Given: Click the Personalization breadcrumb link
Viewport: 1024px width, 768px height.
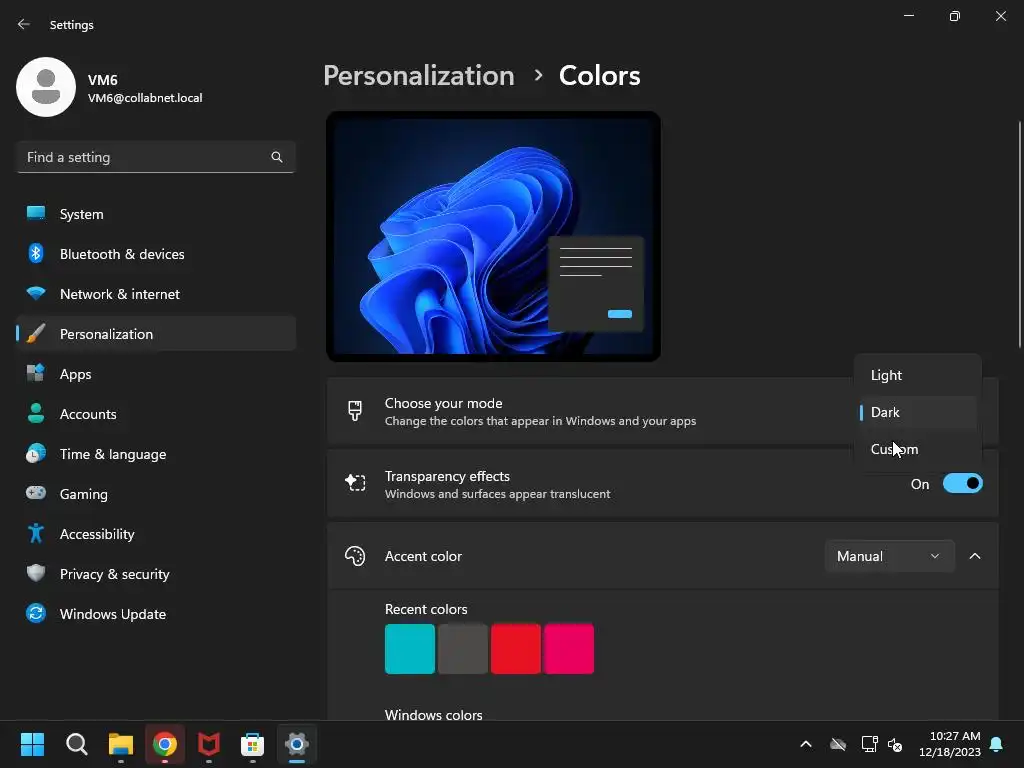Looking at the screenshot, I should pyautogui.click(x=419, y=76).
